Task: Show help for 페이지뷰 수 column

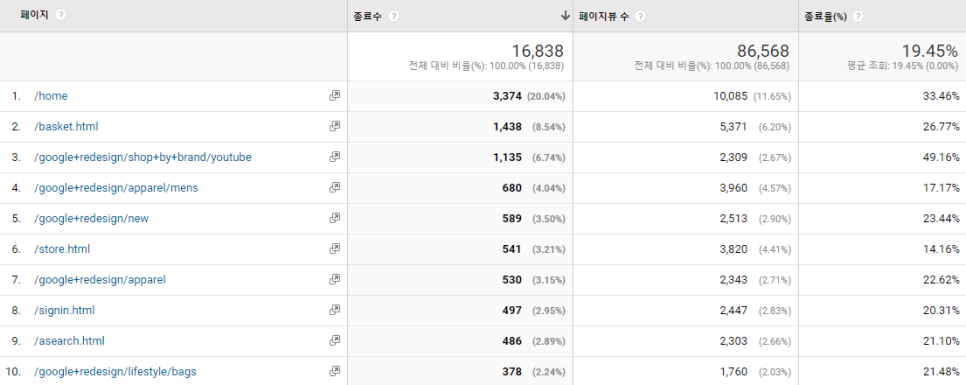Action: (x=641, y=17)
